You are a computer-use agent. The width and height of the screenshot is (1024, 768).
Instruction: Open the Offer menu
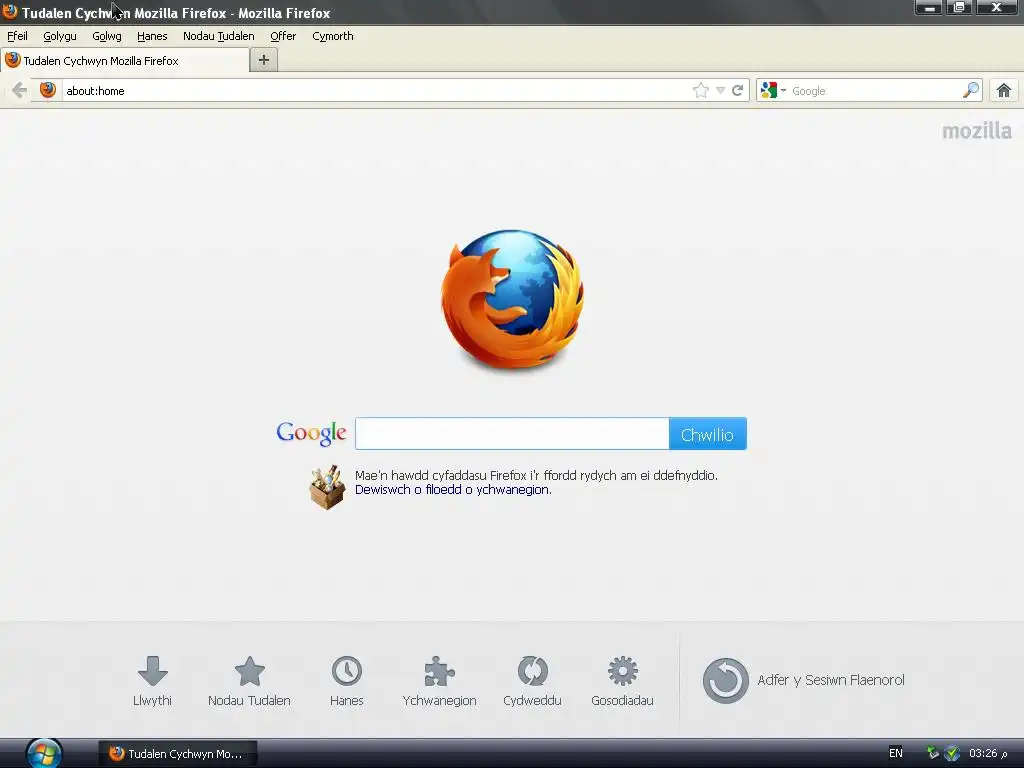283,36
